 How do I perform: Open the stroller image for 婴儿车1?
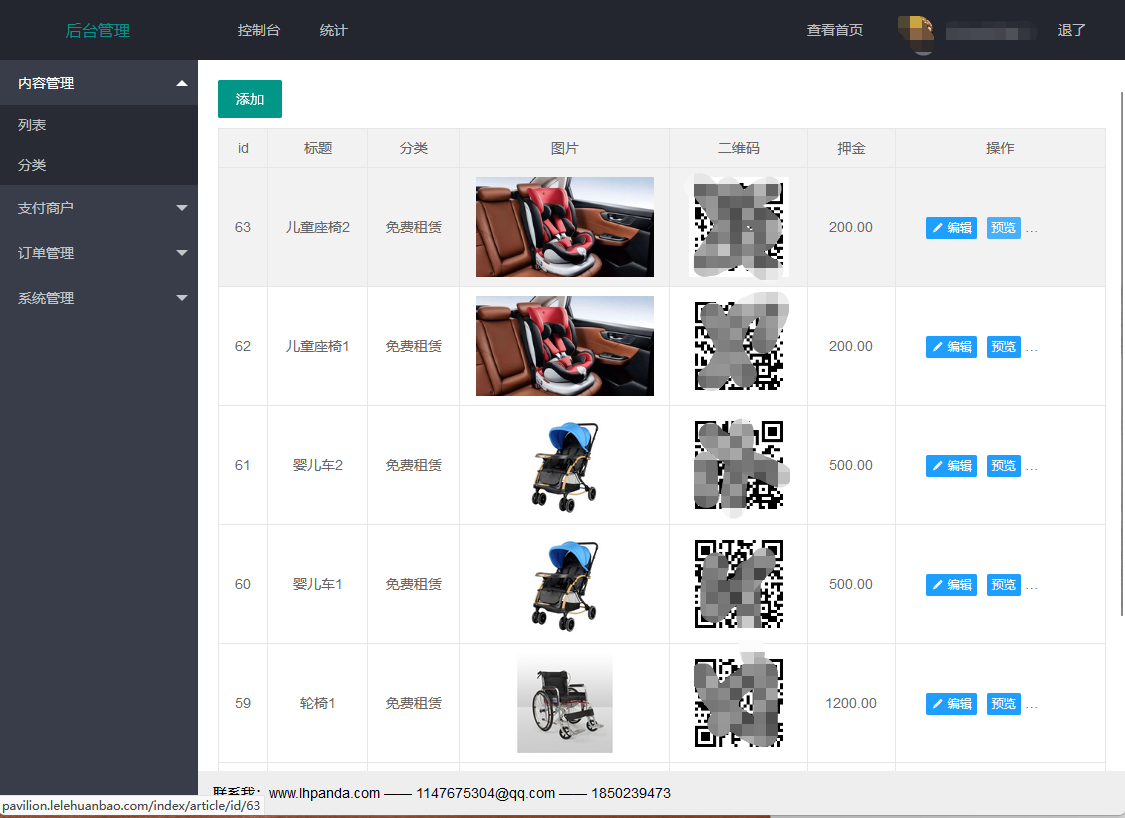[x=565, y=584]
